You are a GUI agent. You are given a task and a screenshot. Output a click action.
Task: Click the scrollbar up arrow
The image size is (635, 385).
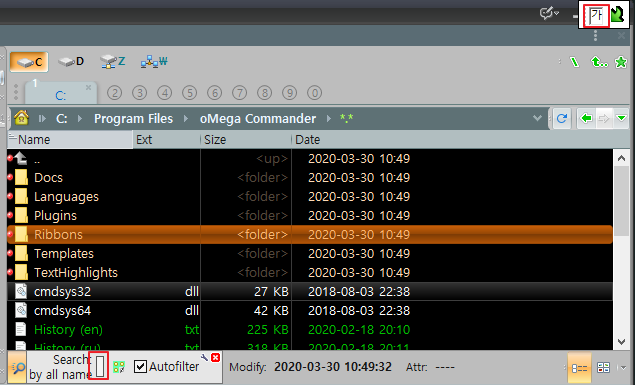621,158
